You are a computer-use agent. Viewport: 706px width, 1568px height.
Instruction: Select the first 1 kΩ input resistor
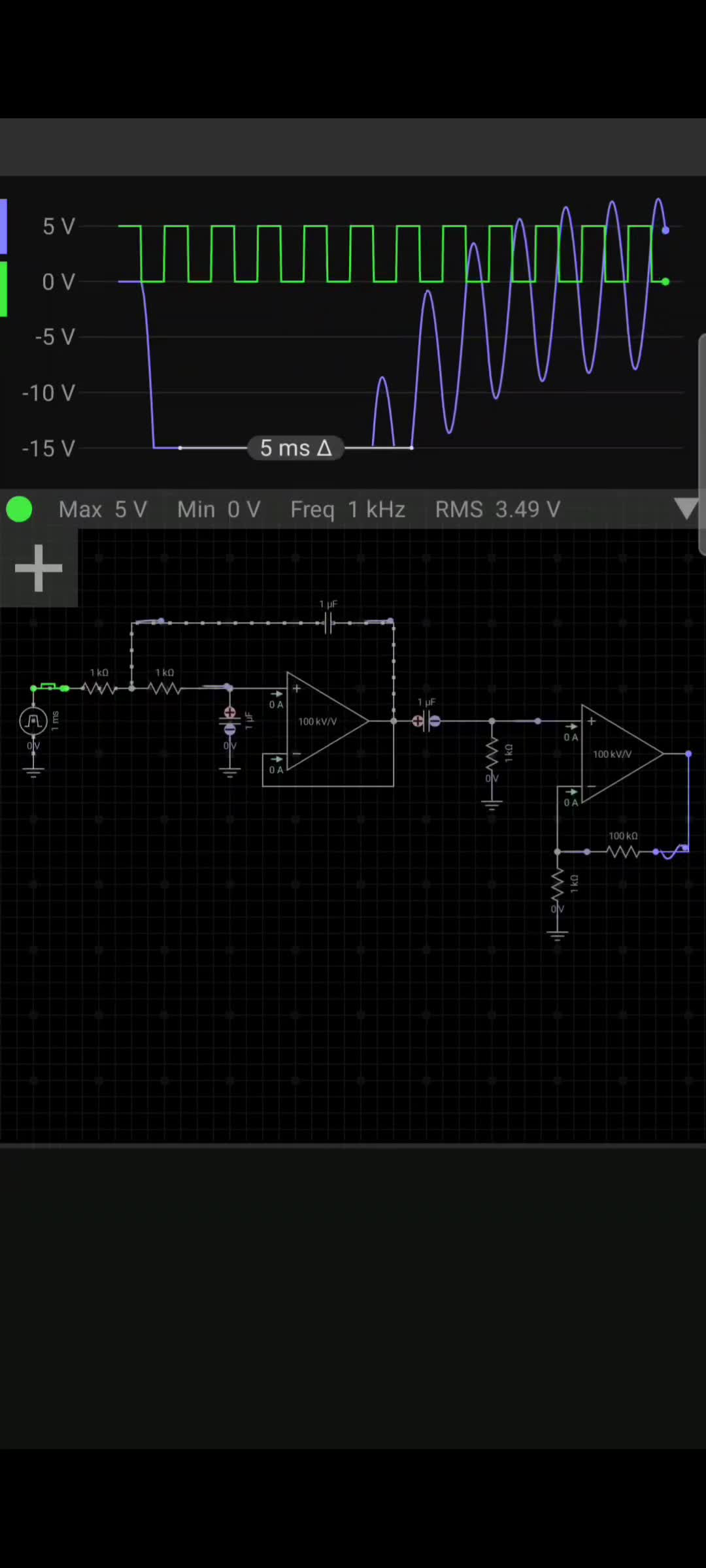point(99,688)
